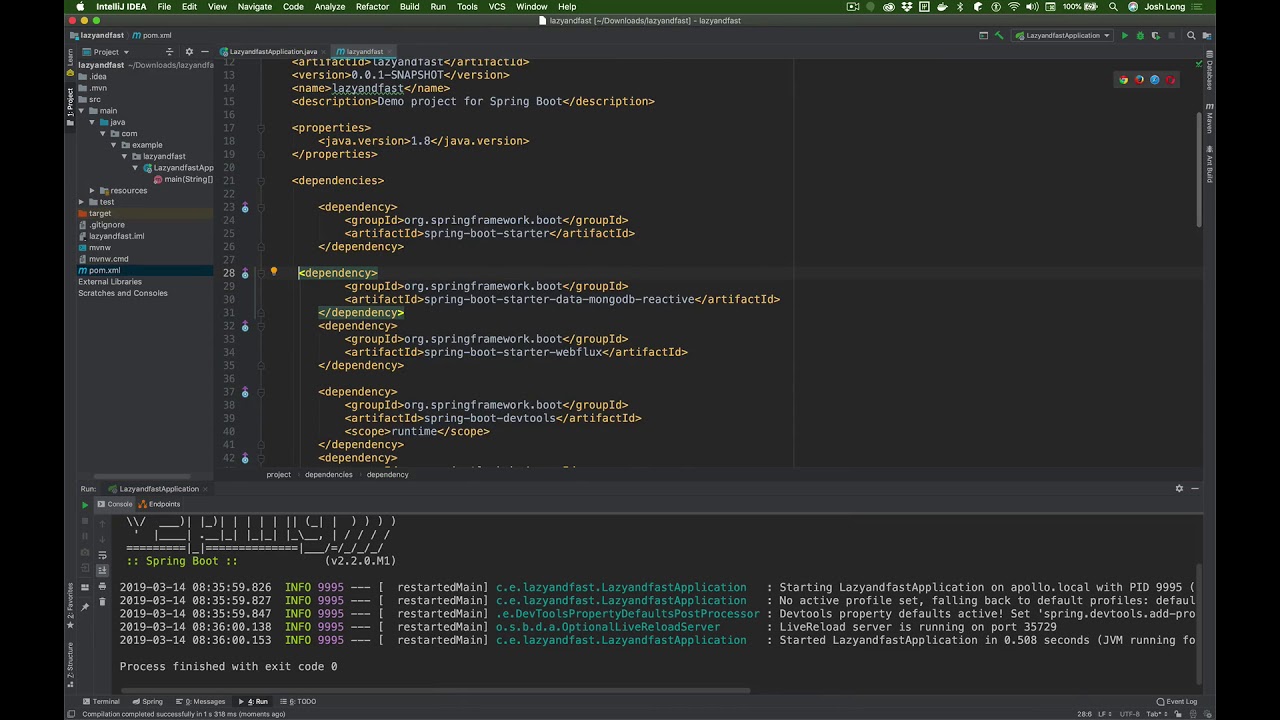The height and width of the screenshot is (720, 1280).
Task: Rerun application in Run panel
Action: pos(85,504)
